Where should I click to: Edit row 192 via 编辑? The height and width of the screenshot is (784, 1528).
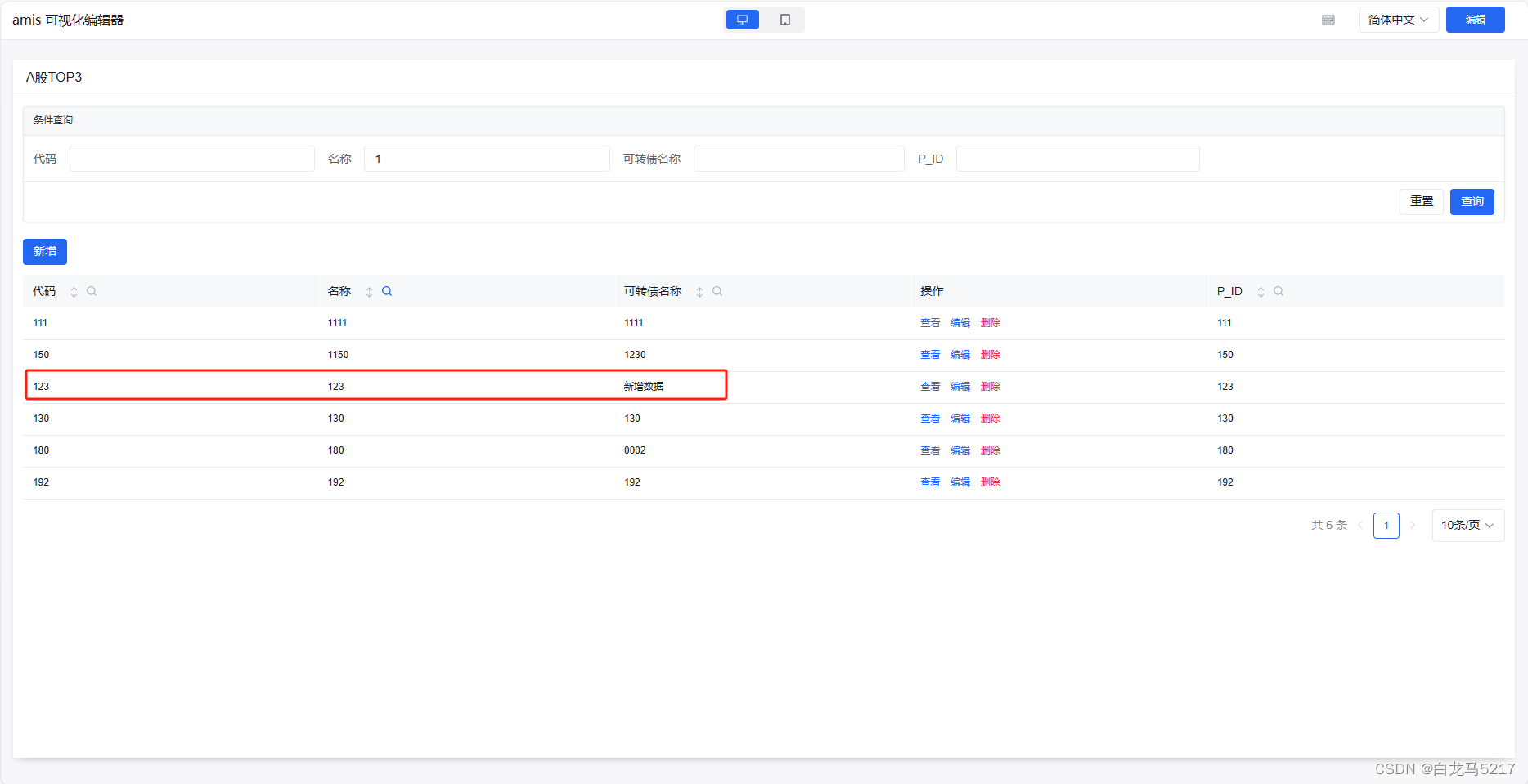960,482
